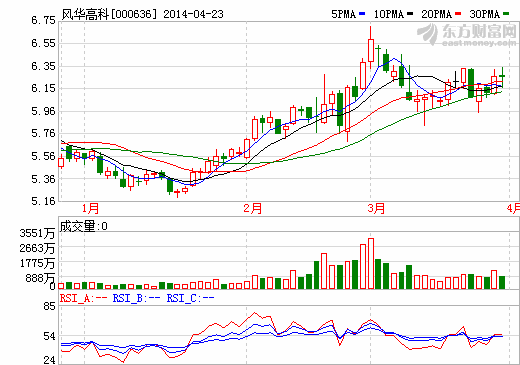Click the 24 RSI axis label
The height and width of the screenshot is (365, 520).
[49, 360]
